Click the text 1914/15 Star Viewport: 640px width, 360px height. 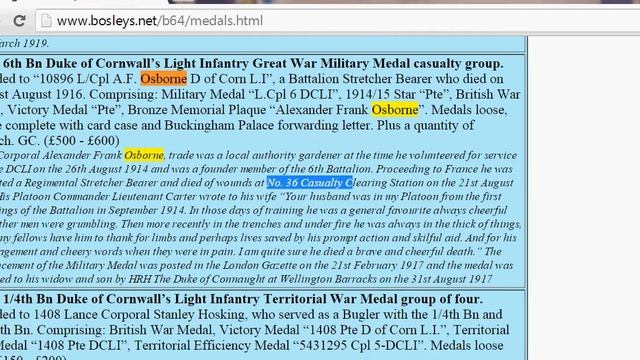point(380,94)
